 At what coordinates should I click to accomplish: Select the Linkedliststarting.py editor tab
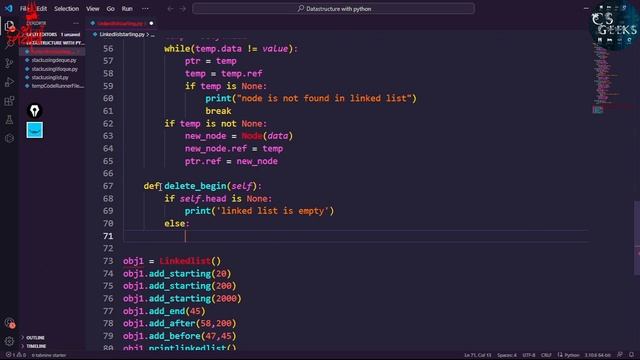coord(122,23)
